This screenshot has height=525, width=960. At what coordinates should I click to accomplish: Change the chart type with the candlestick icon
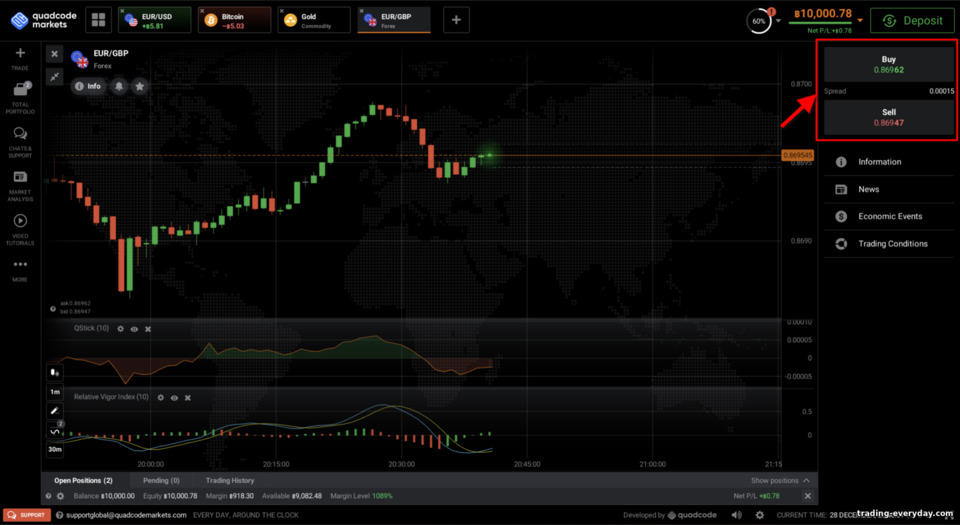[55, 372]
